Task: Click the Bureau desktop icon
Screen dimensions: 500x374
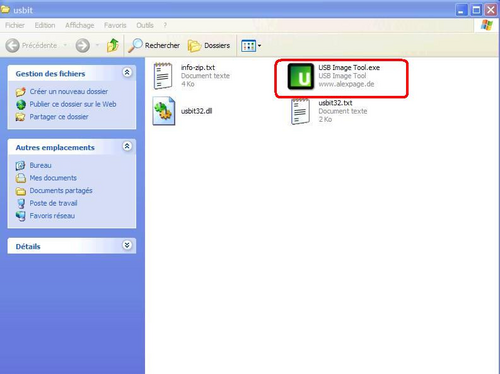Action: coord(20,165)
